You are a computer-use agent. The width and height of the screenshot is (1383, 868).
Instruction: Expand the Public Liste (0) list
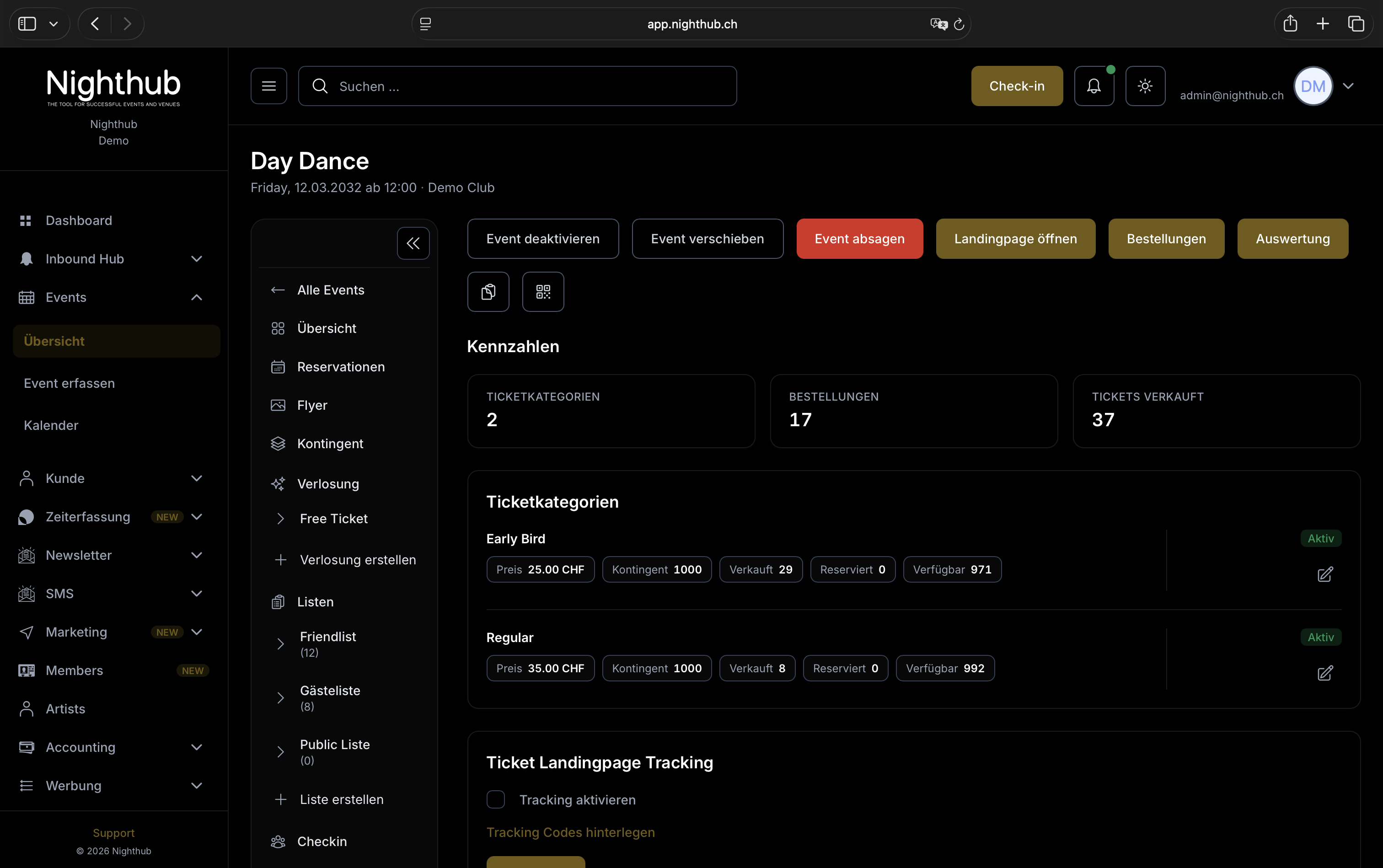[280, 752]
